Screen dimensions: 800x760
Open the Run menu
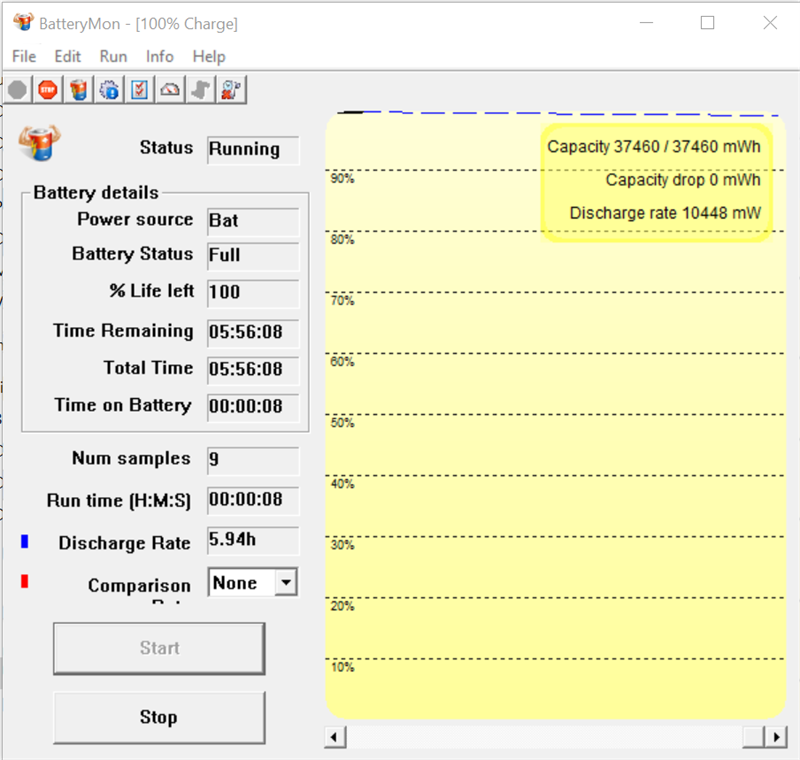coord(113,56)
